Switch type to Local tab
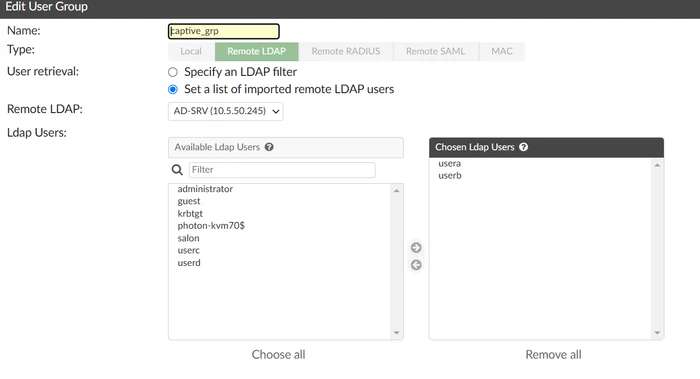 click(x=191, y=51)
